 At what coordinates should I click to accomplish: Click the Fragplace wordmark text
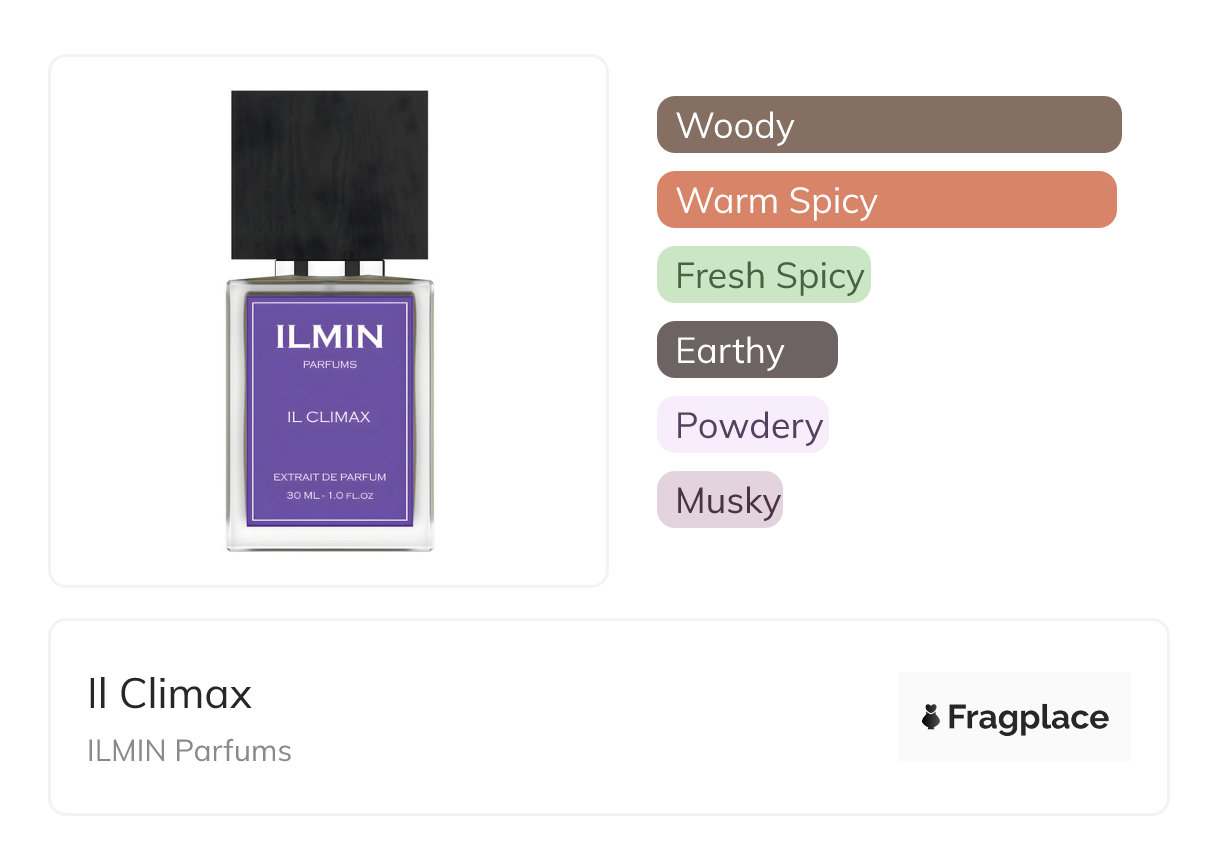tap(1028, 717)
